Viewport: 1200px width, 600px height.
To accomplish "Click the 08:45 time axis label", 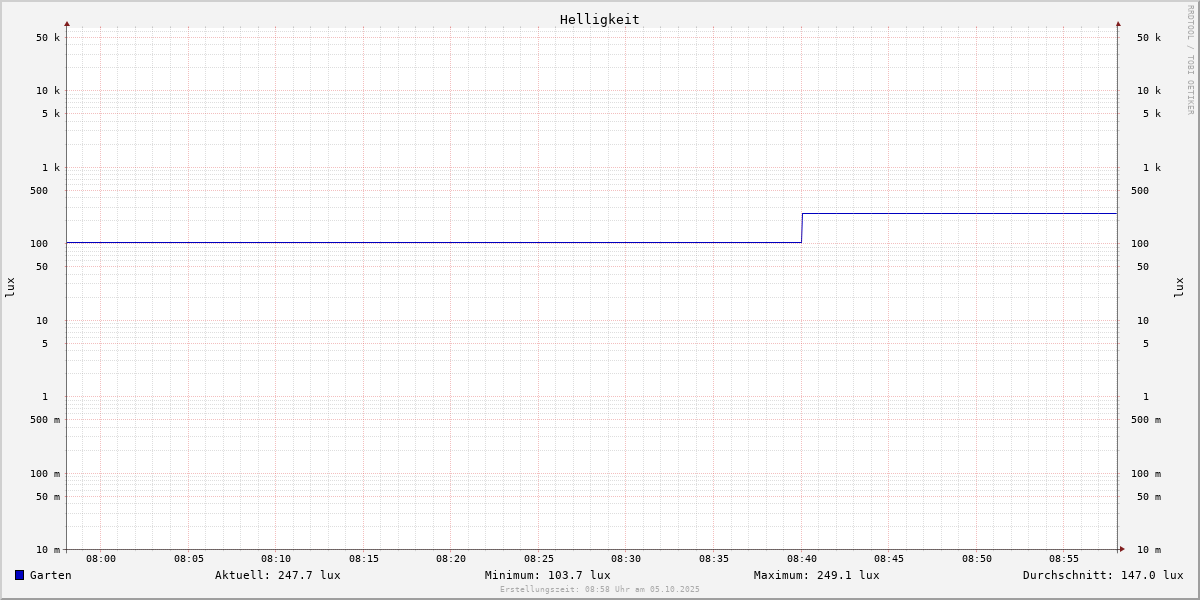I will click(889, 559).
